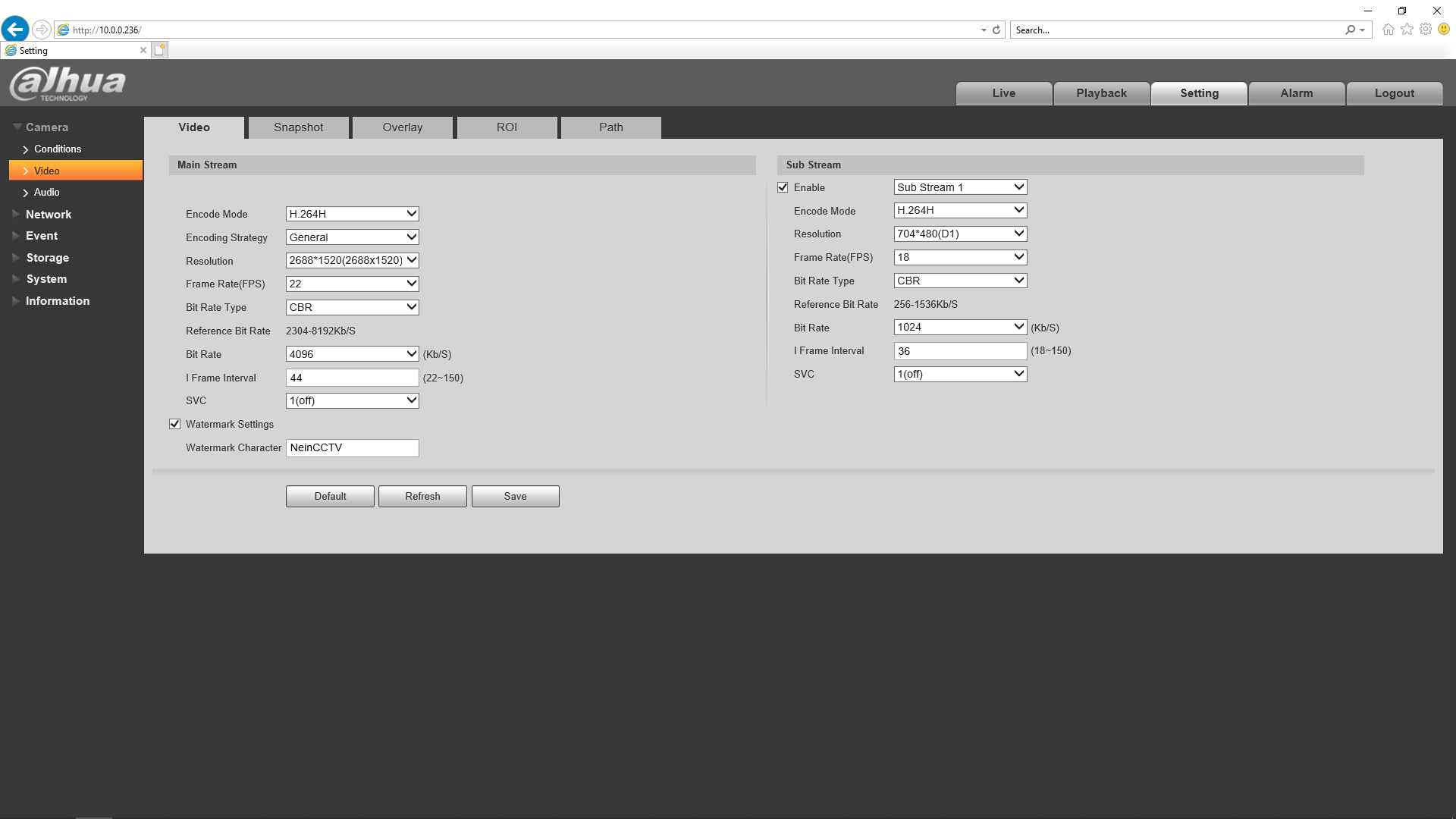Close the Setting browser tab
1456x819 pixels.
point(143,50)
